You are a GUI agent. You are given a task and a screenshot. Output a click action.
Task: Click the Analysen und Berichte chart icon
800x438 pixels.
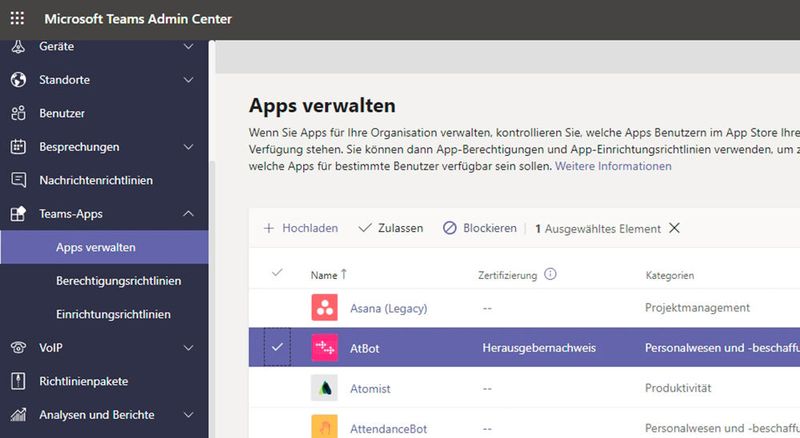[x=18, y=415]
